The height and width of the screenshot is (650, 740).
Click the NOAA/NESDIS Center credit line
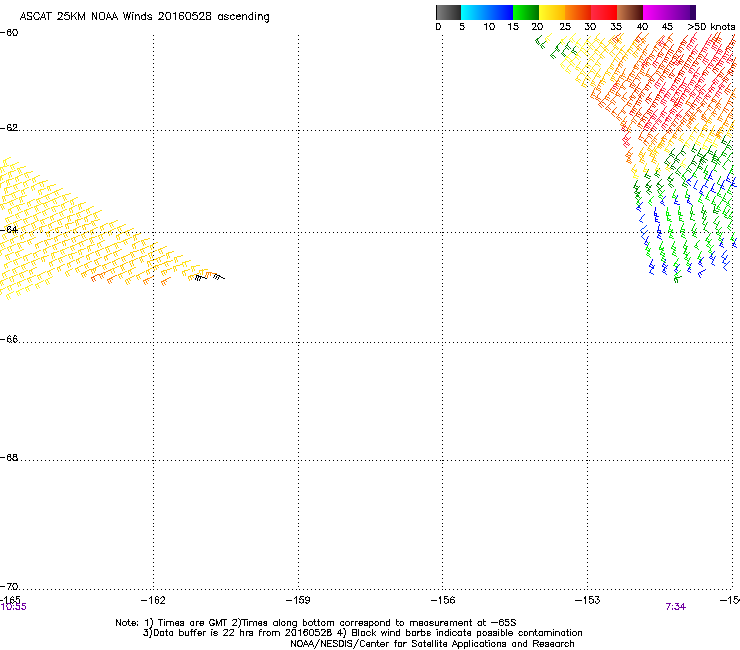coord(432,644)
